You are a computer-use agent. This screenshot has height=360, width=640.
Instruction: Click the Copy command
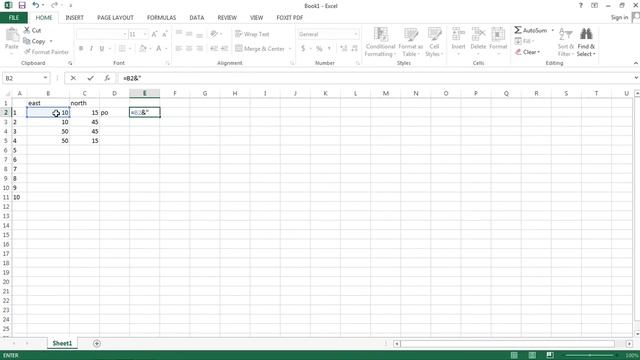pos(35,41)
